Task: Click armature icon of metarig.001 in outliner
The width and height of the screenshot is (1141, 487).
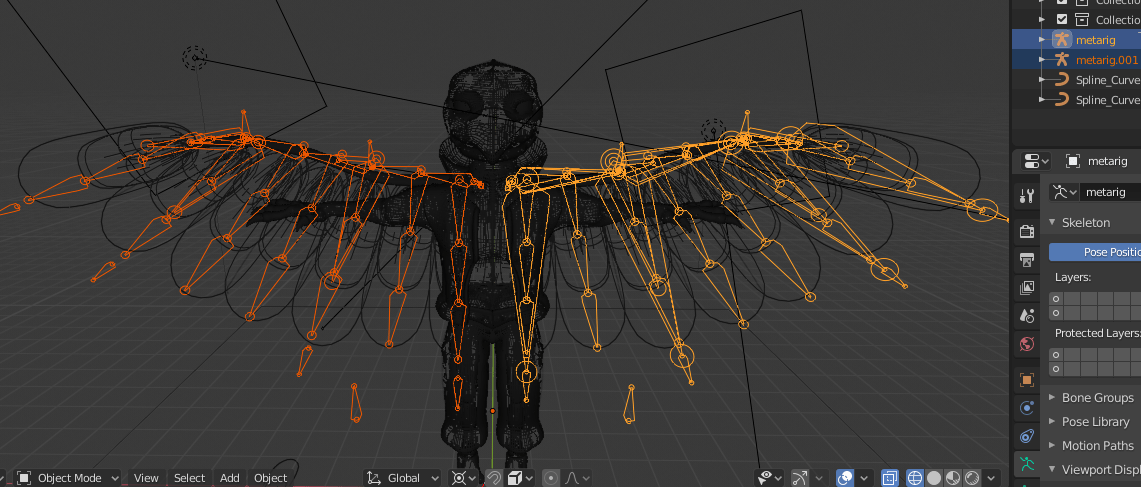Action: coord(1062,60)
